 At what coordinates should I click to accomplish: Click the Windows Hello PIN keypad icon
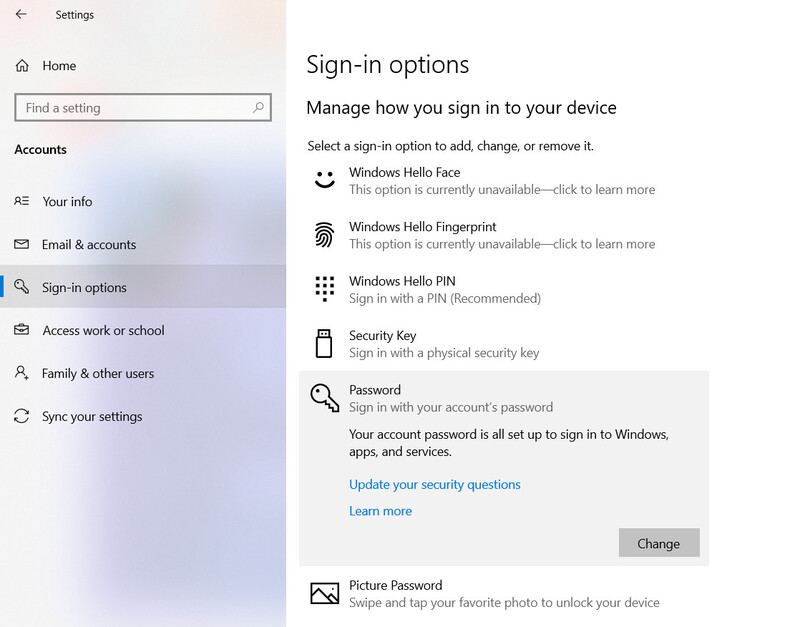tap(324, 289)
